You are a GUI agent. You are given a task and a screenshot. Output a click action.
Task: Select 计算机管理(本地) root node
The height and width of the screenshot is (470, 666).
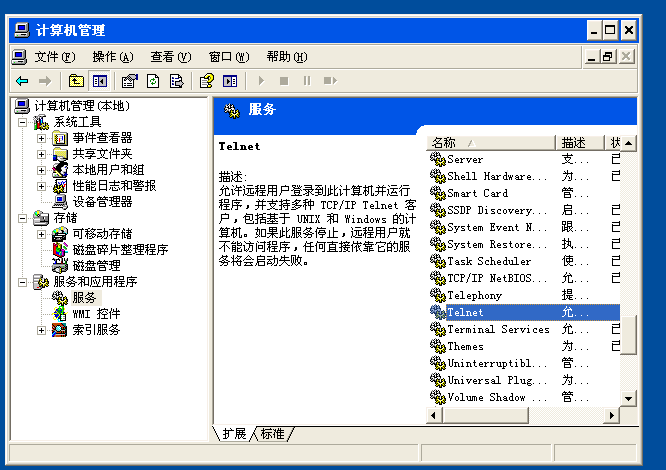coord(82,106)
